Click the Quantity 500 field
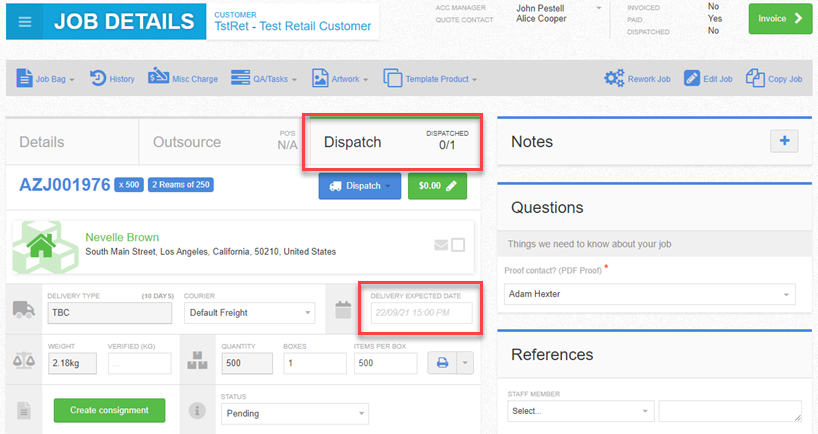 point(247,363)
